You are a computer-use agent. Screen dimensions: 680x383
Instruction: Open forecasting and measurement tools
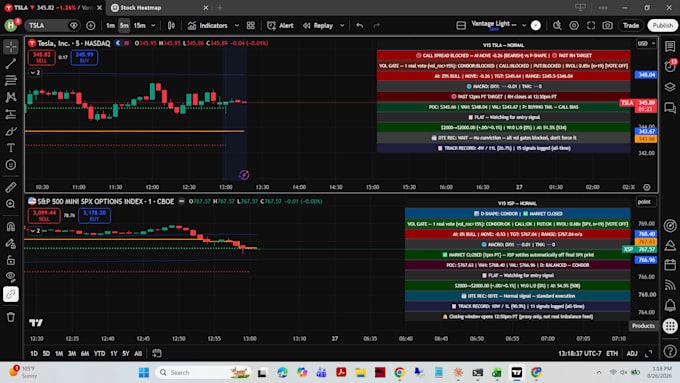click(x=11, y=114)
